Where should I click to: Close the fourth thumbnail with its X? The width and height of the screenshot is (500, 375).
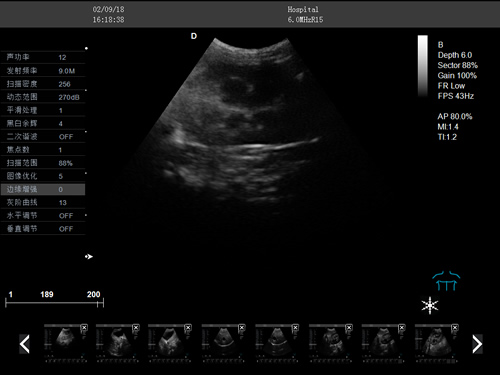coord(242,328)
